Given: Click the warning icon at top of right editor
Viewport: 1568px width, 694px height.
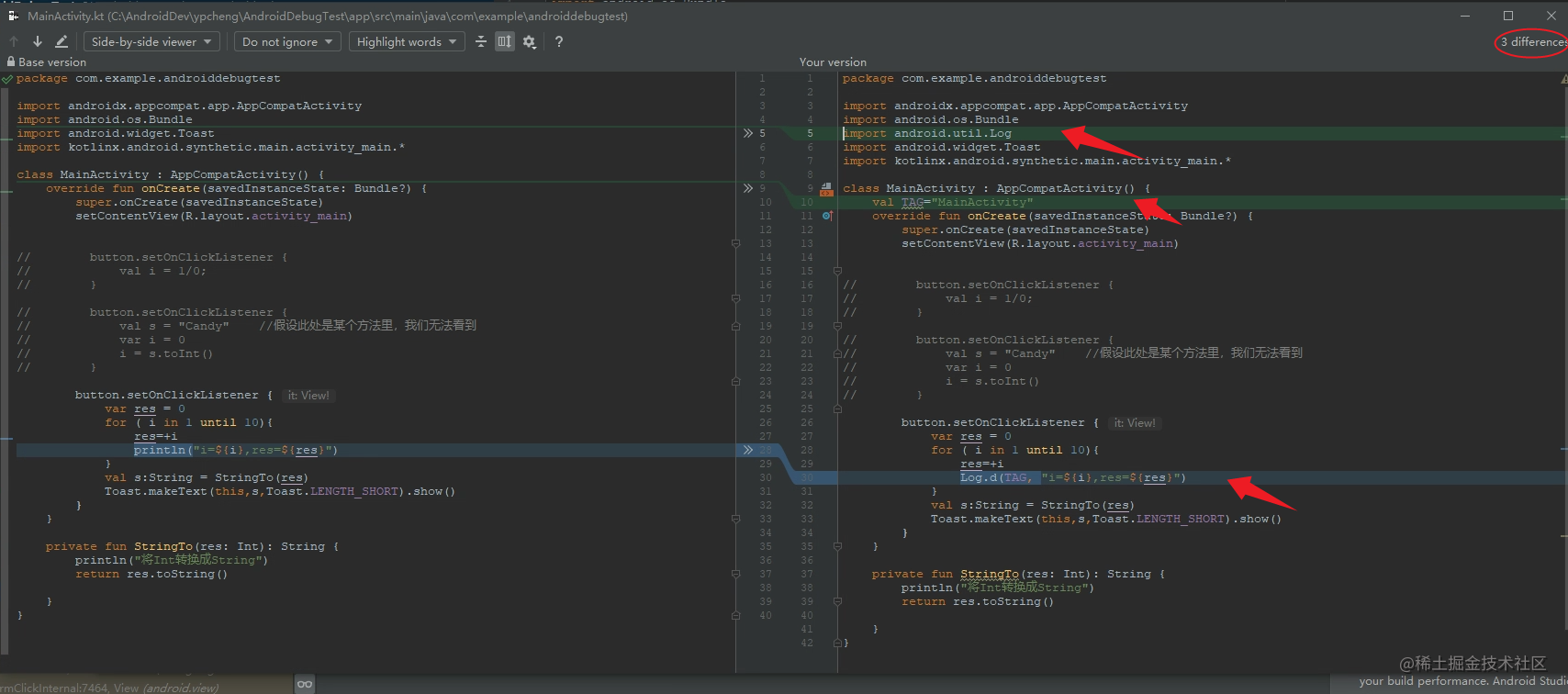Looking at the screenshot, I should click(1563, 79).
